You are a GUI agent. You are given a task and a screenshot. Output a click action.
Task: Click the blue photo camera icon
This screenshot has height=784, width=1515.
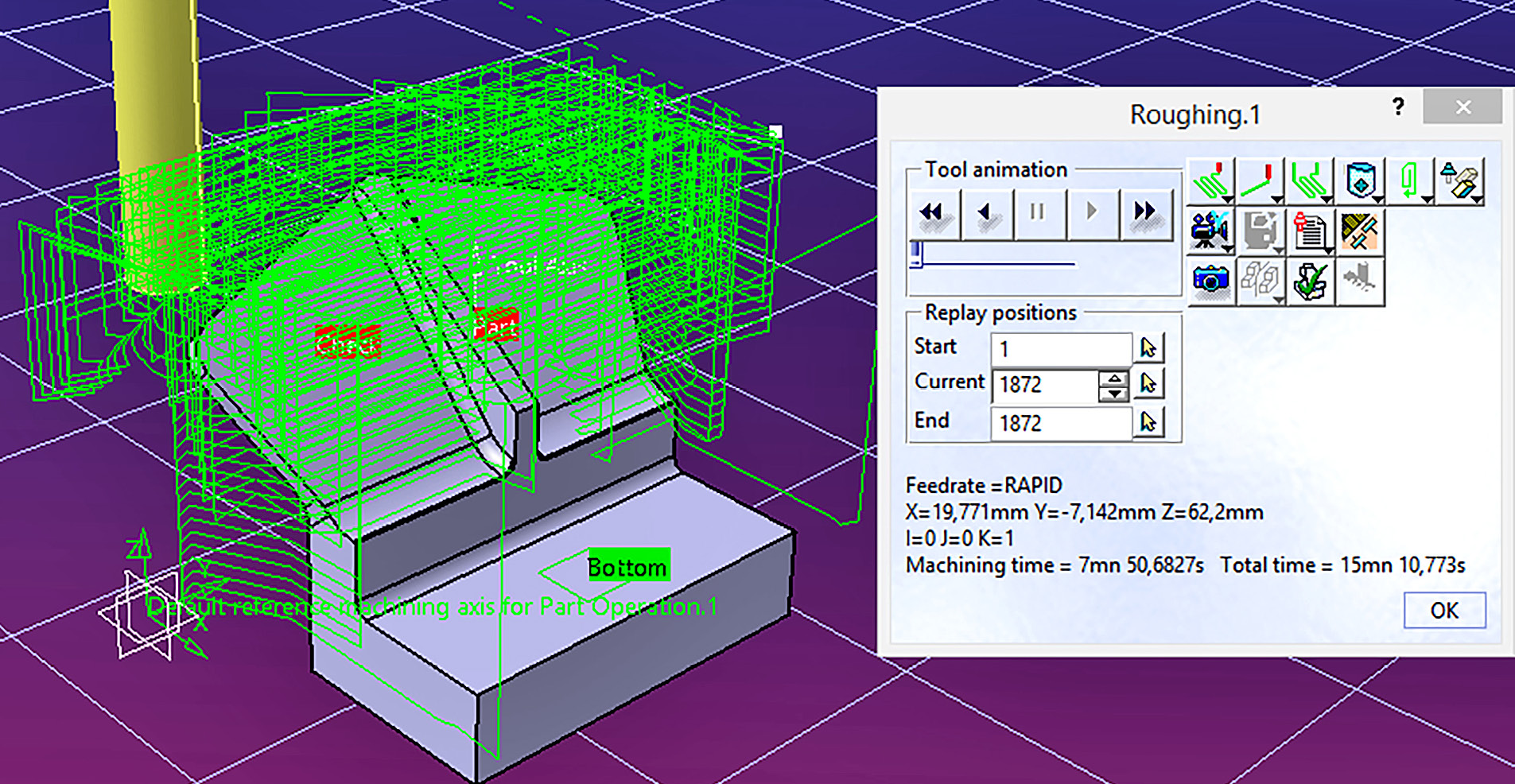pos(1210,281)
